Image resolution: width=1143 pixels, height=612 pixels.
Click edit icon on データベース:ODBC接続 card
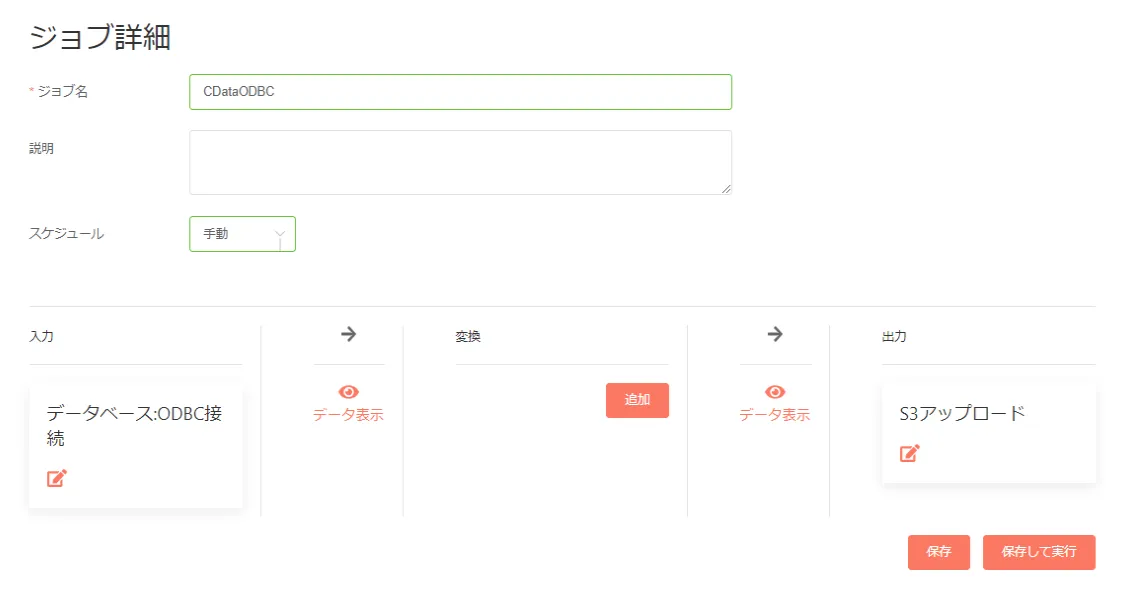click(57, 478)
